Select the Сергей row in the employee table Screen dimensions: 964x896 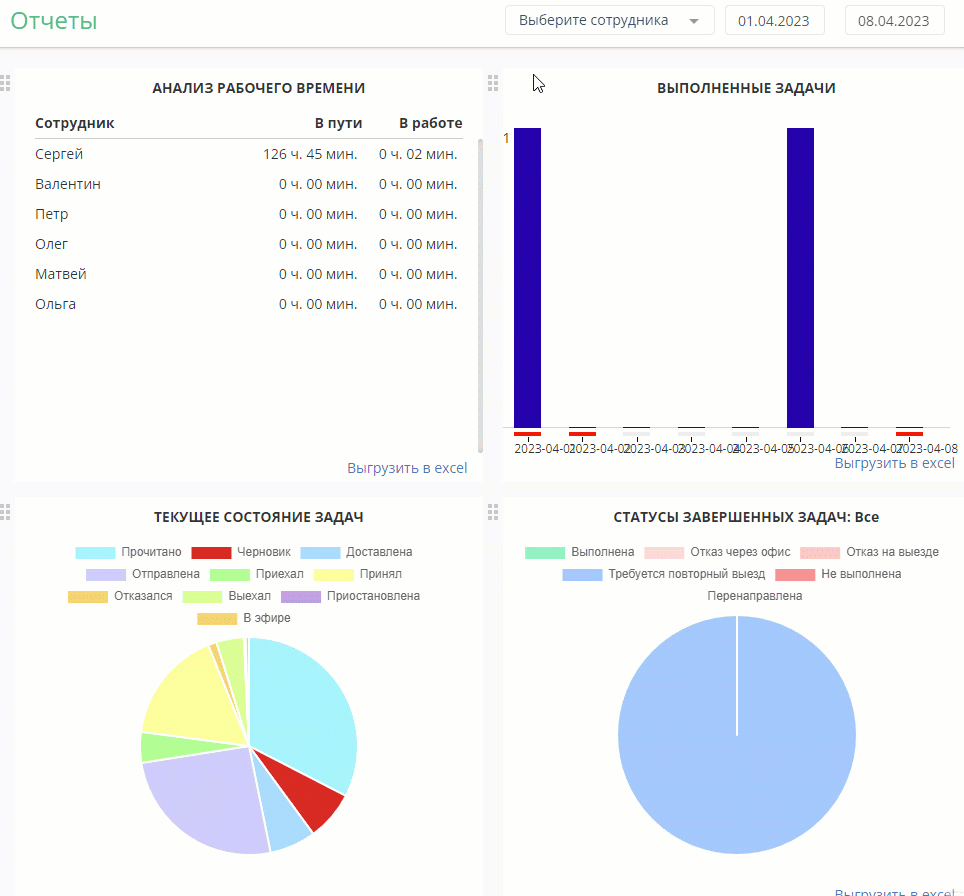pyautogui.click(x=248, y=154)
